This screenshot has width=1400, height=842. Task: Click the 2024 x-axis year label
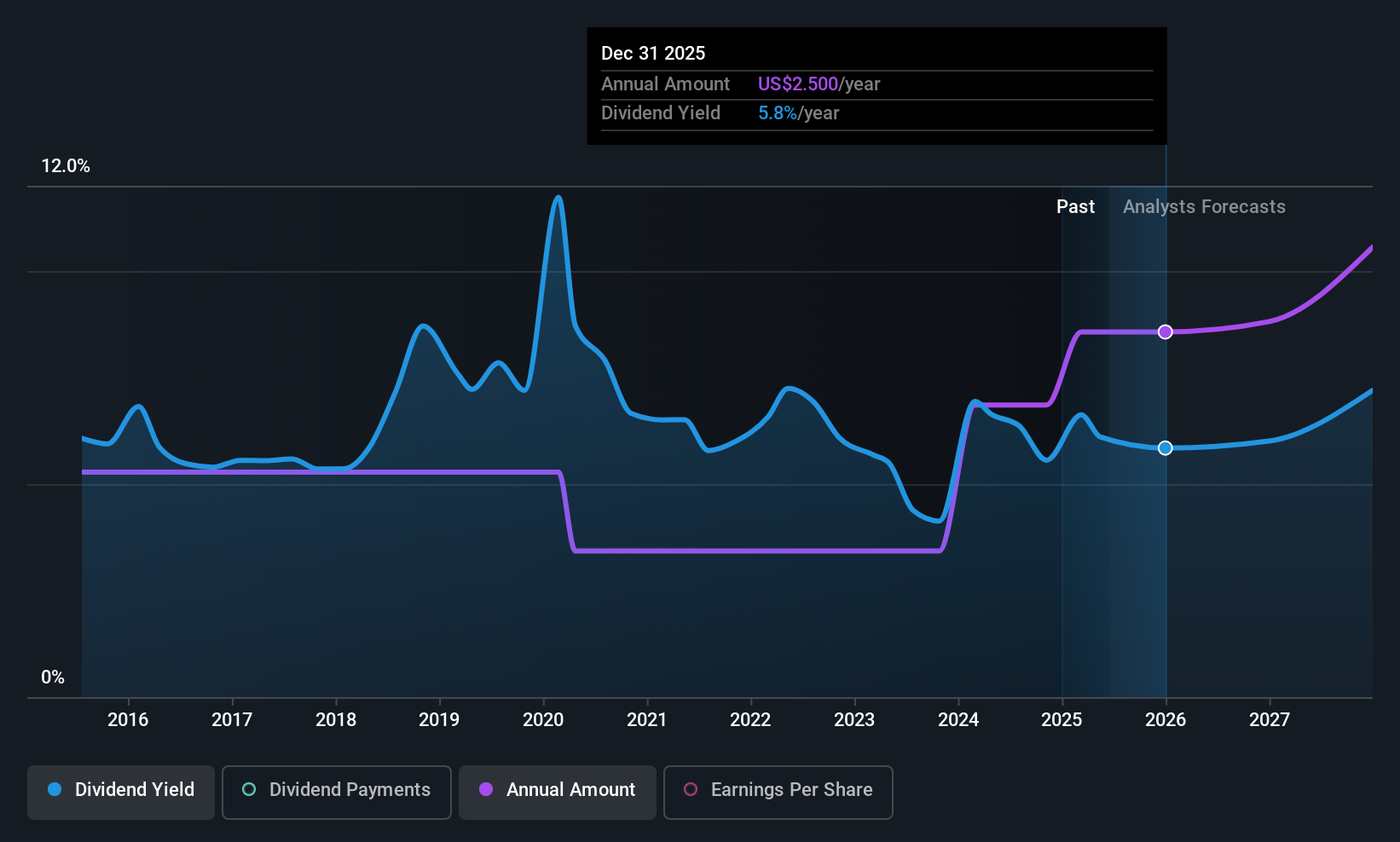point(958,720)
